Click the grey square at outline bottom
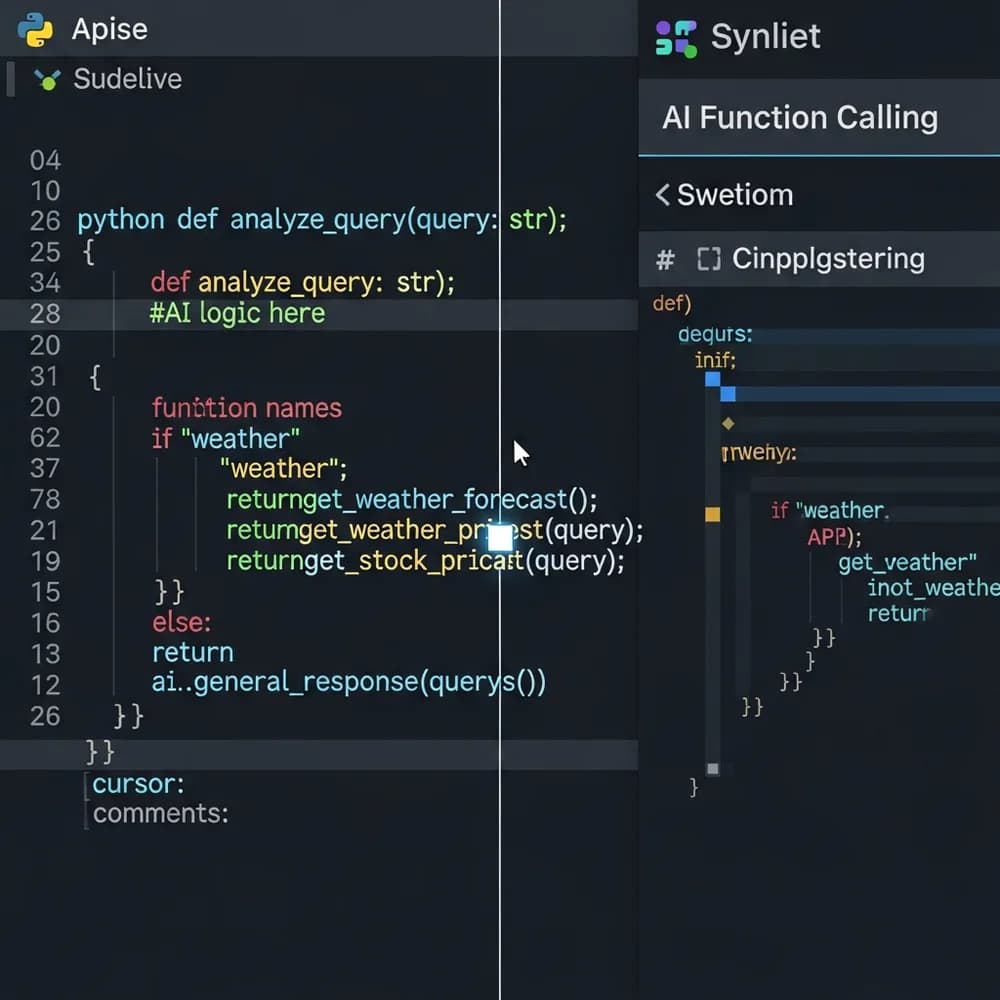Screen dimensions: 1000x1000 713,768
